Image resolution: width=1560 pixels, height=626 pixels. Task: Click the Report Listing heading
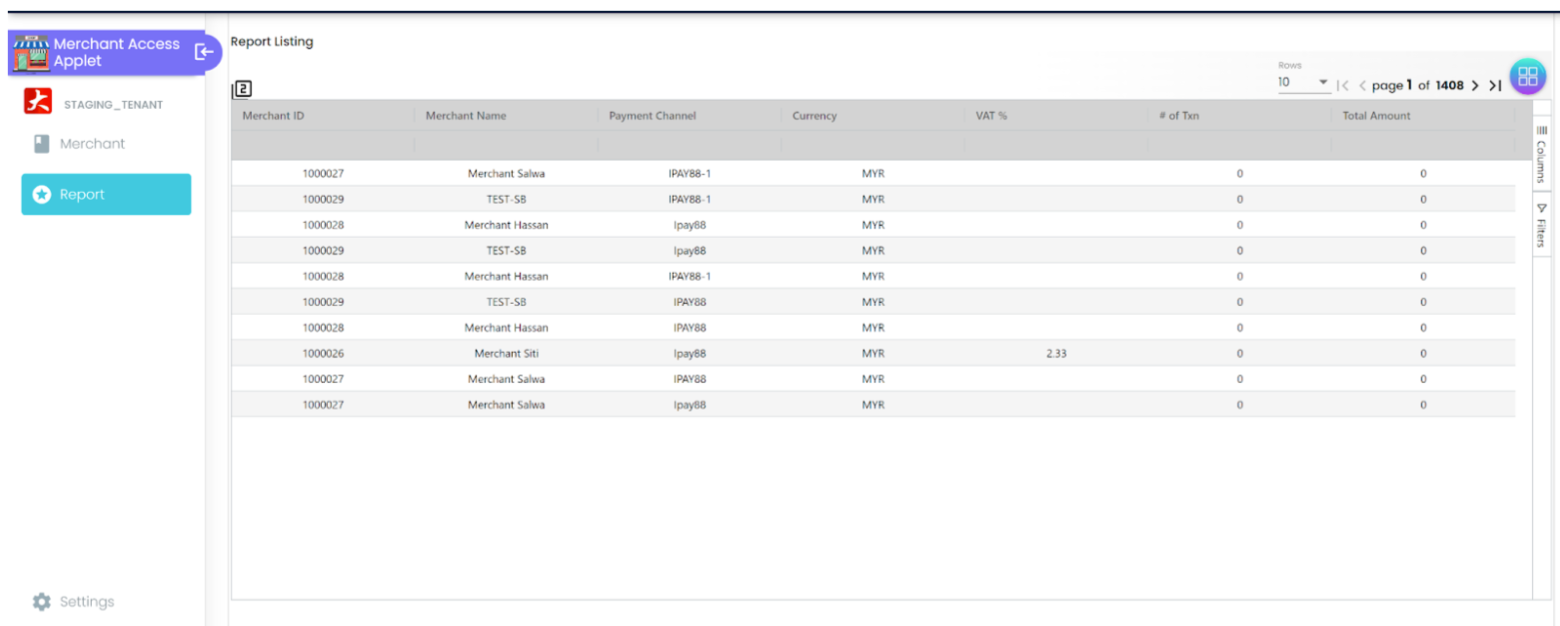click(x=272, y=42)
